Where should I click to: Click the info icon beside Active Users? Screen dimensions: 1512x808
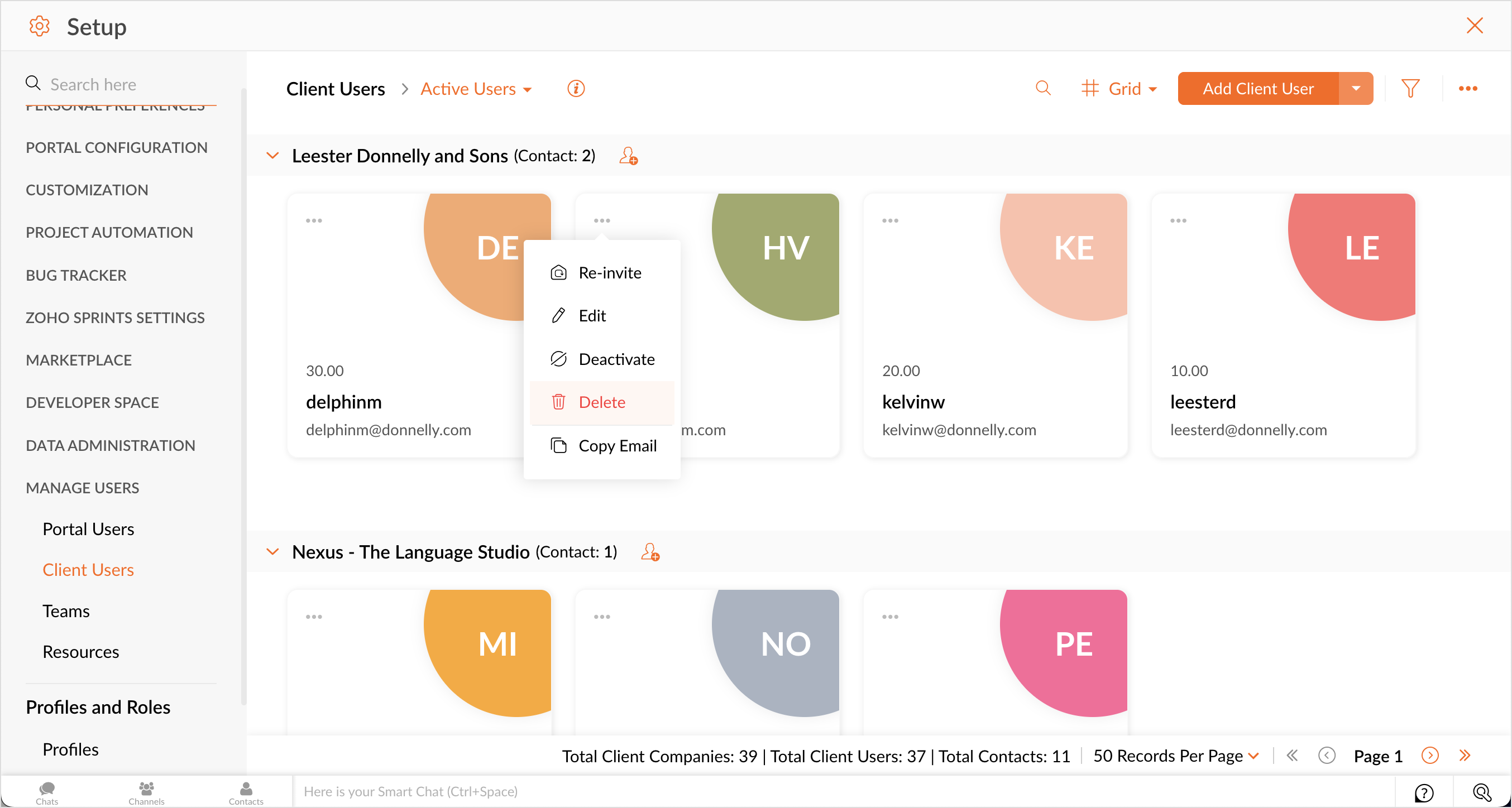pyautogui.click(x=576, y=88)
